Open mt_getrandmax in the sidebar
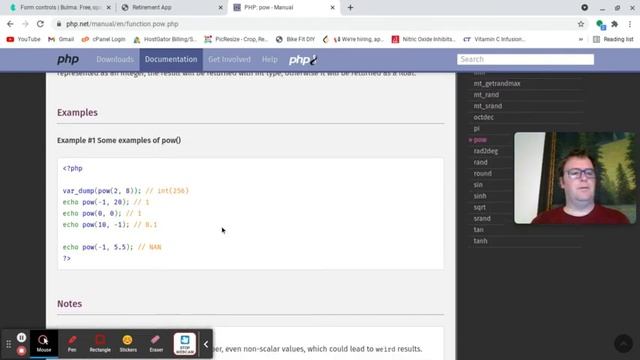Viewport: 640px width, 360px height. pyautogui.click(x=497, y=83)
